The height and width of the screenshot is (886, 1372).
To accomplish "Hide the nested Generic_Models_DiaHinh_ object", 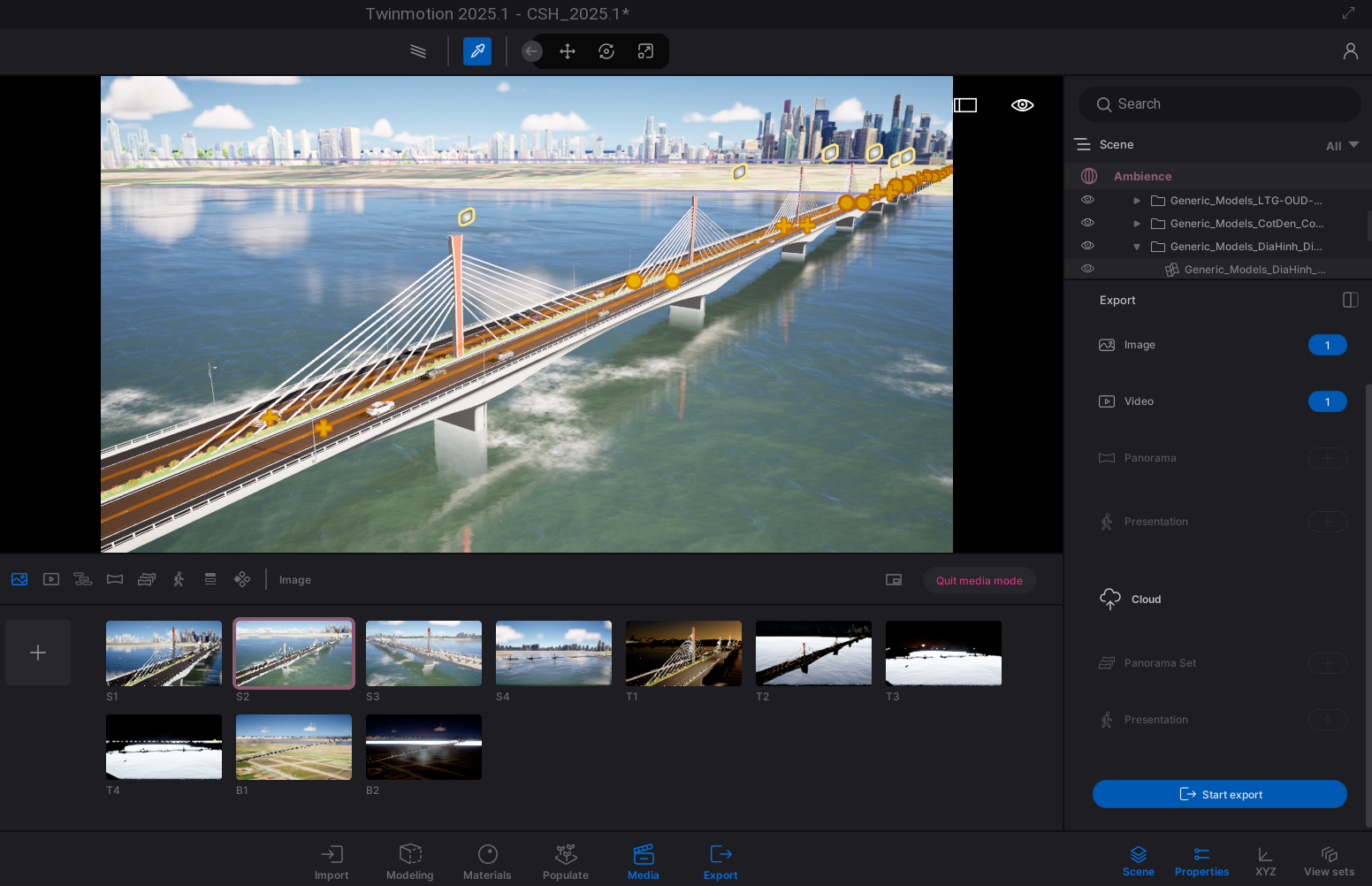I will pyautogui.click(x=1088, y=269).
